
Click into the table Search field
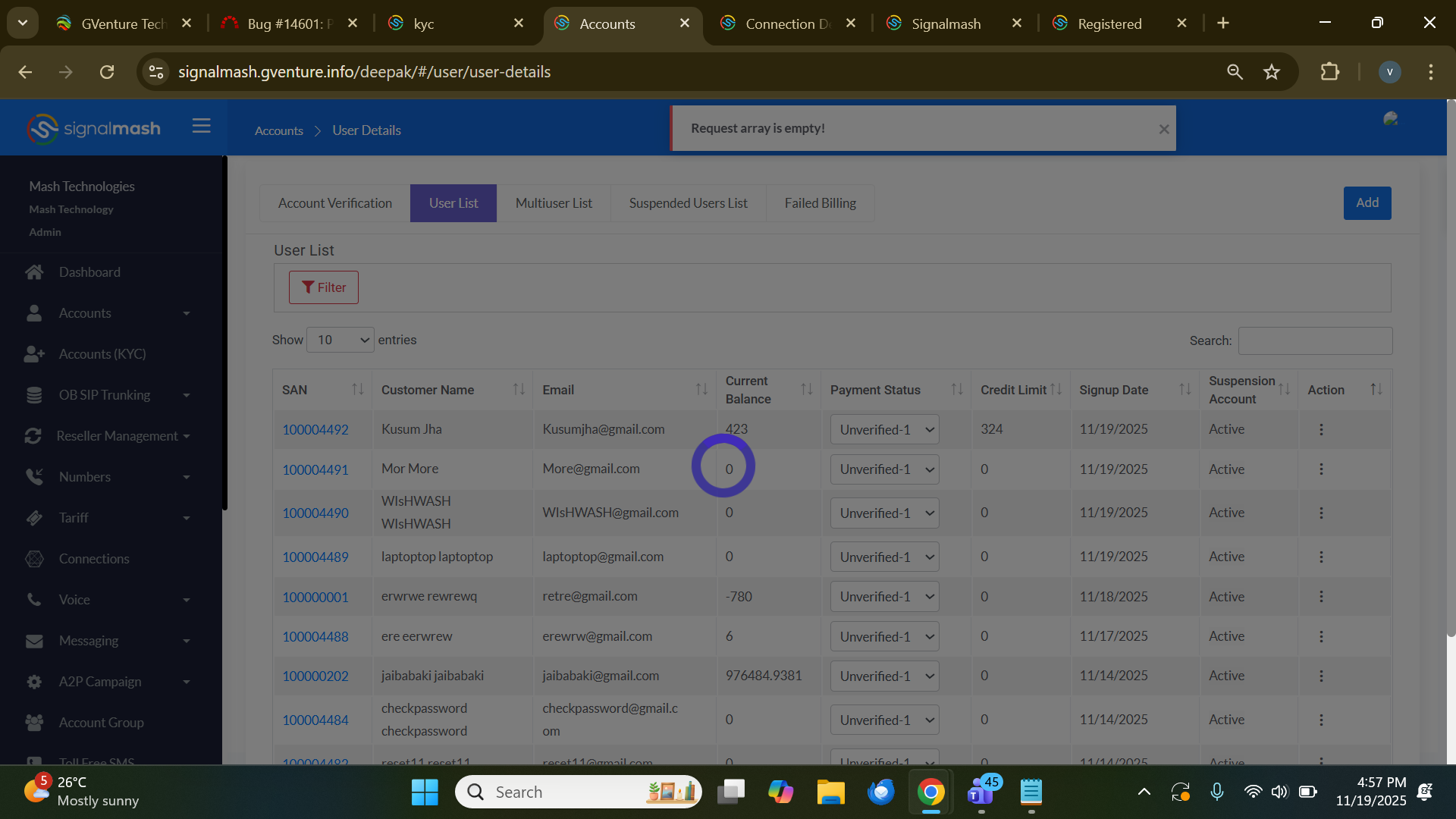[x=1315, y=341]
